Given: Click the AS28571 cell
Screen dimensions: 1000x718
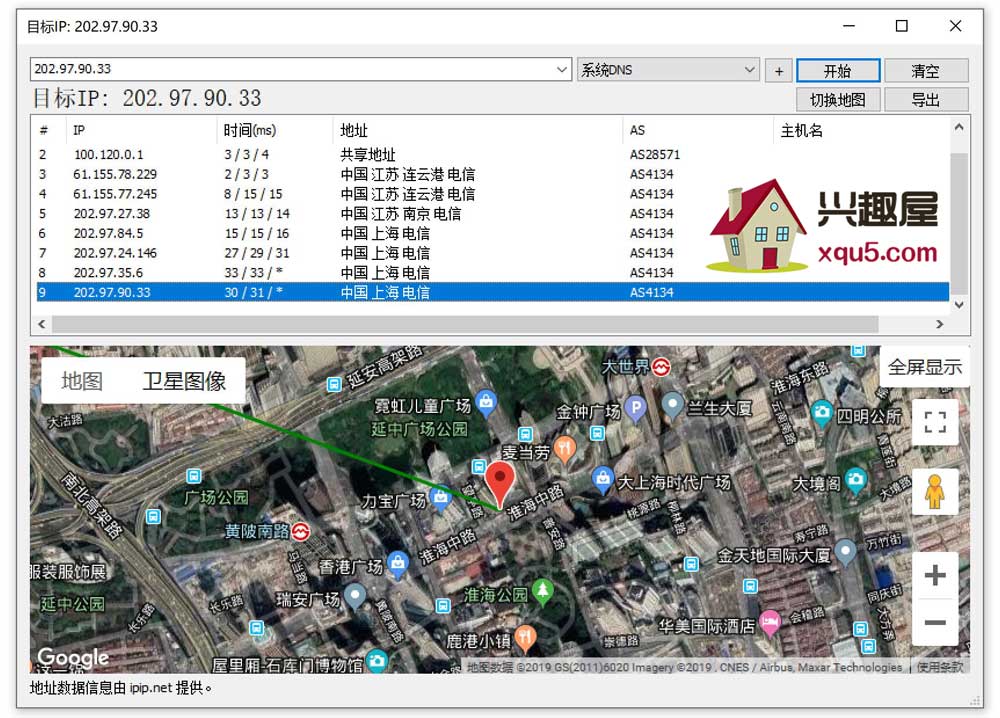Looking at the screenshot, I should [x=655, y=154].
